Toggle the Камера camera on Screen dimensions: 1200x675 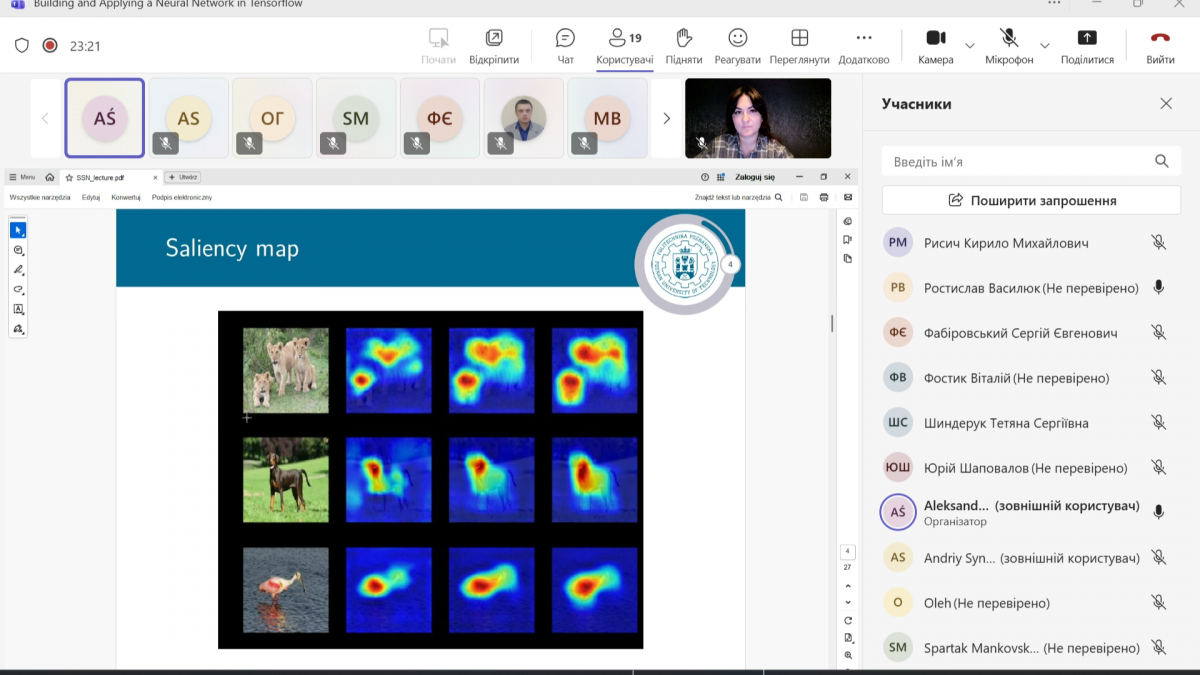pyautogui.click(x=935, y=45)
